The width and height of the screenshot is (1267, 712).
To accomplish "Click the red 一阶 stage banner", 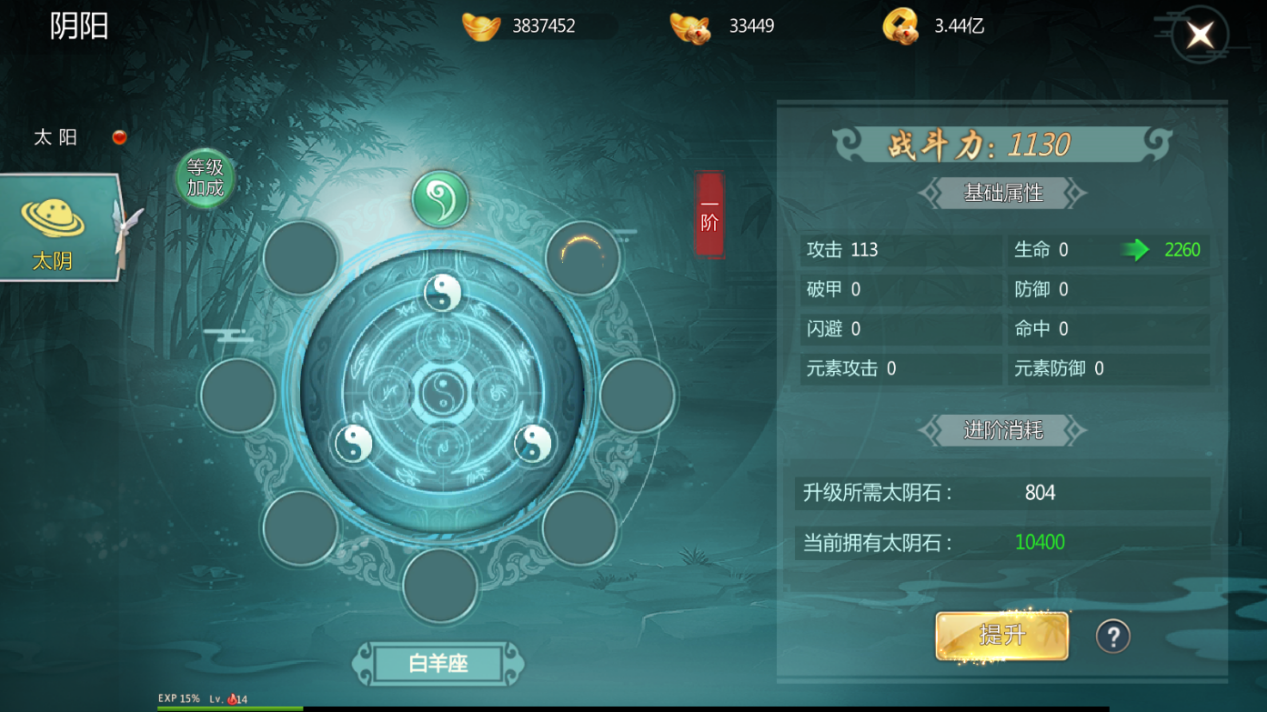I will (709, 214).
